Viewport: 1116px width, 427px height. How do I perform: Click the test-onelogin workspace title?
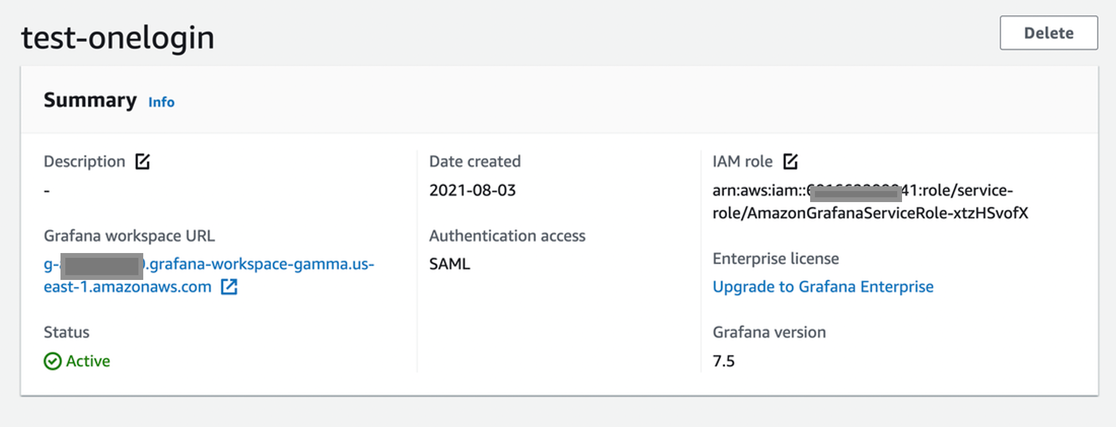tap(118, 36)
